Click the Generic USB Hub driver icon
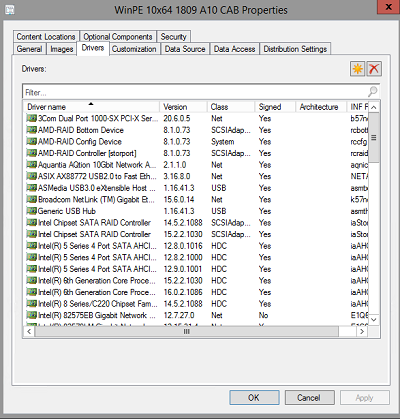 31,211
